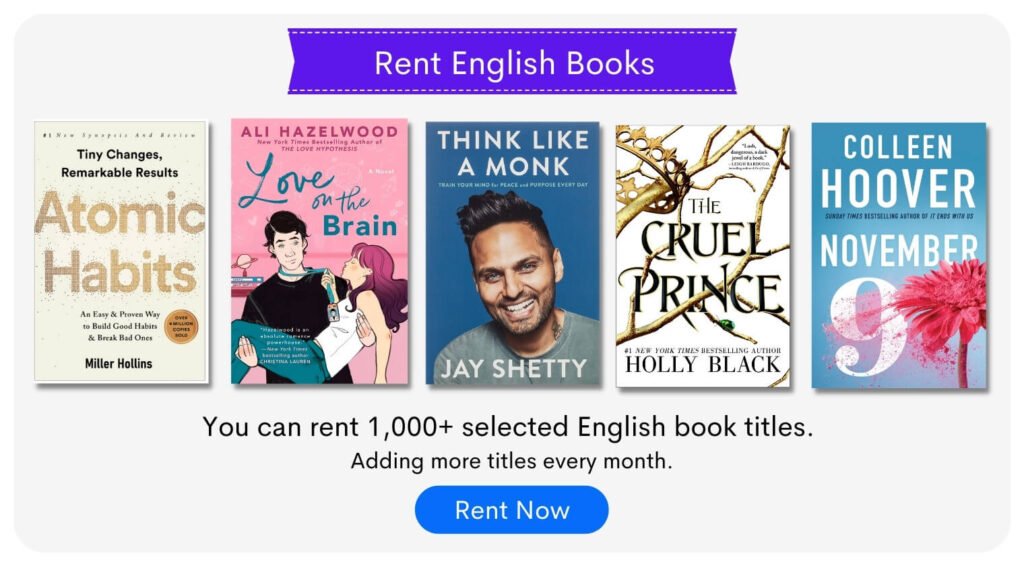Click the blue Rent Now button

[x=511, y=510]
